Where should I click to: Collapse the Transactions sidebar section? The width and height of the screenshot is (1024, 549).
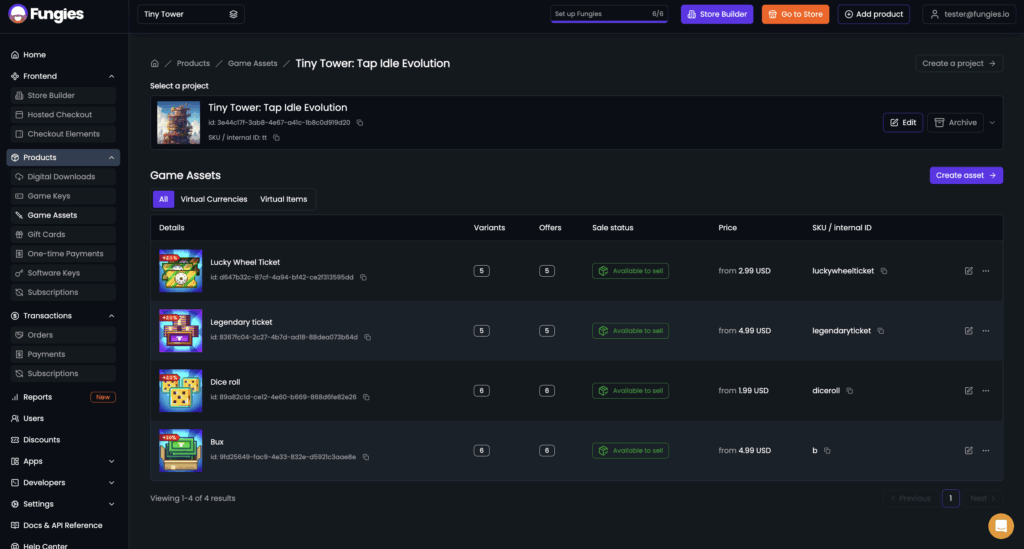click(112, 316)
